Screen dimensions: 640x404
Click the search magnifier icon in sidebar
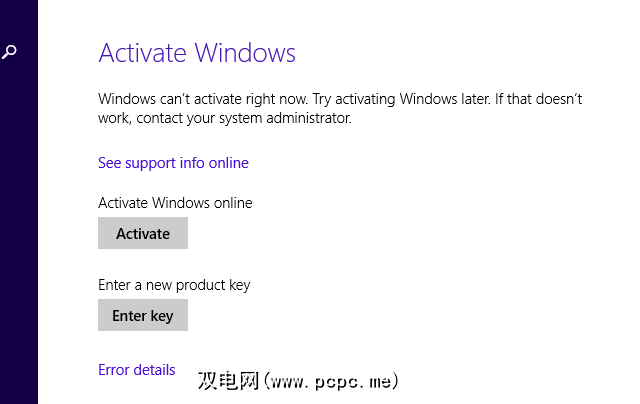[9, 51]
